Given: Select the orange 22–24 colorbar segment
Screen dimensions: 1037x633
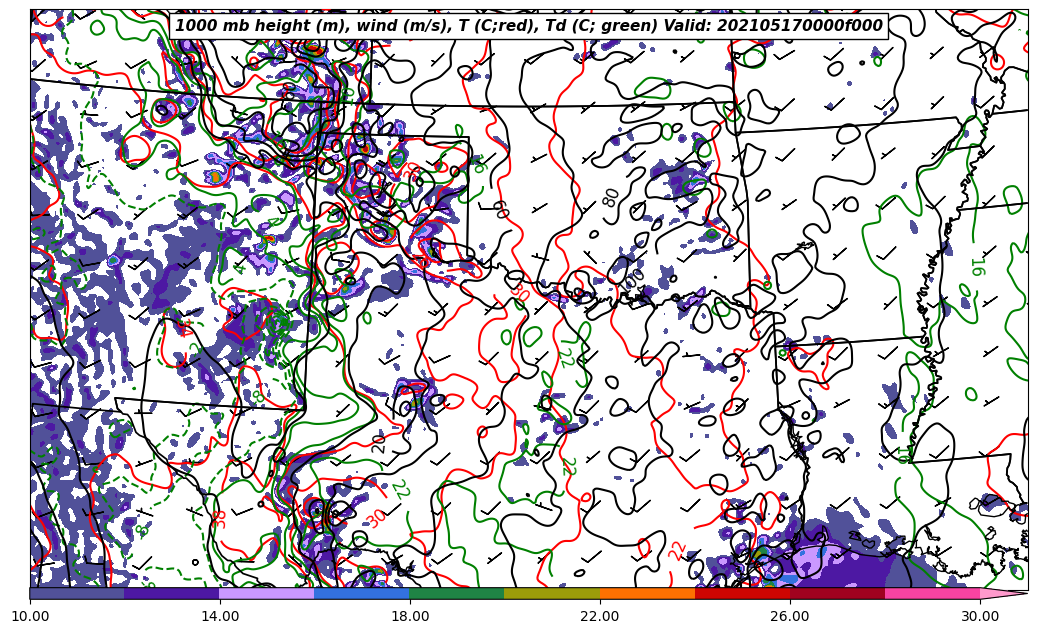Looking at the screenshot, I should 647,593.
